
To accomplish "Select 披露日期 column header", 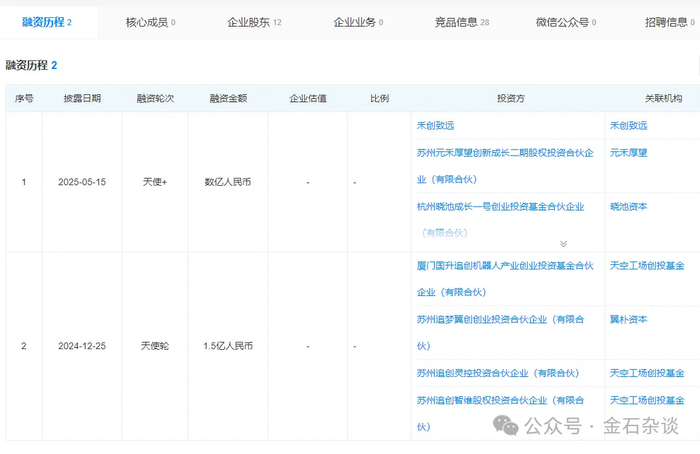I will [x=82, y=98].
